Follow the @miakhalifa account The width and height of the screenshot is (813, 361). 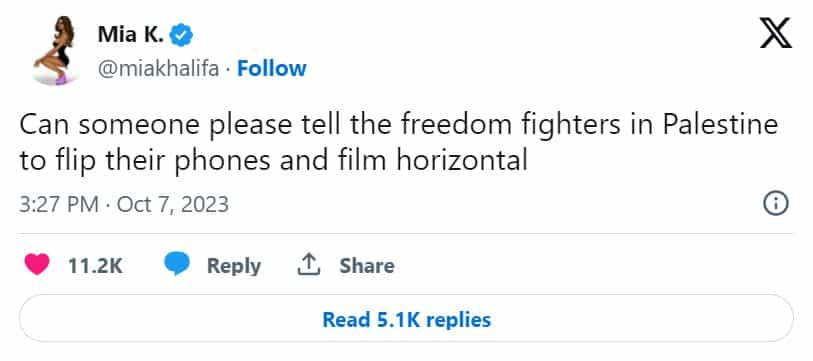(272, 68)
